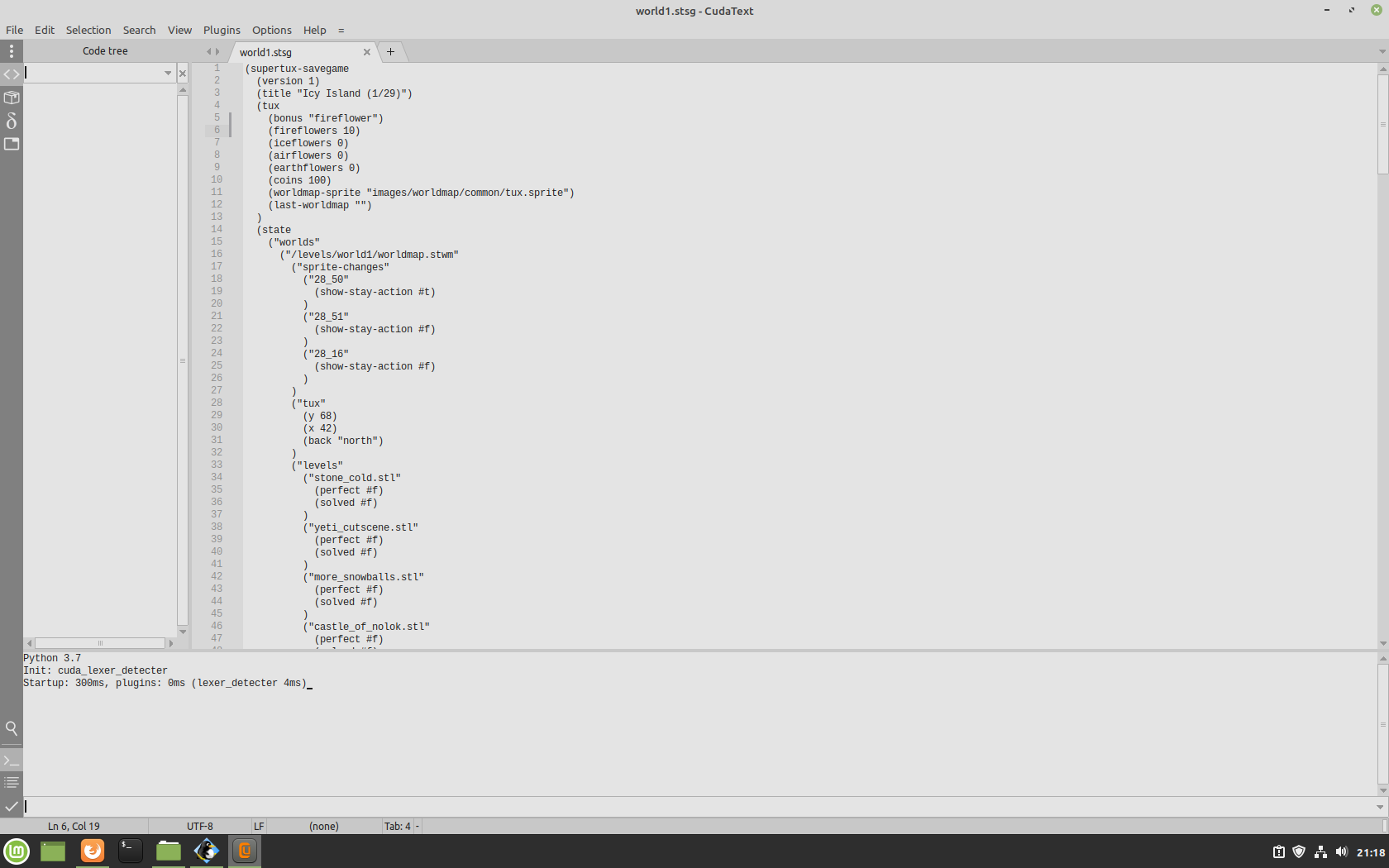Toggle the Console panel icon
This screenshot has width=1389, height=868.
(x=12, y=760)
